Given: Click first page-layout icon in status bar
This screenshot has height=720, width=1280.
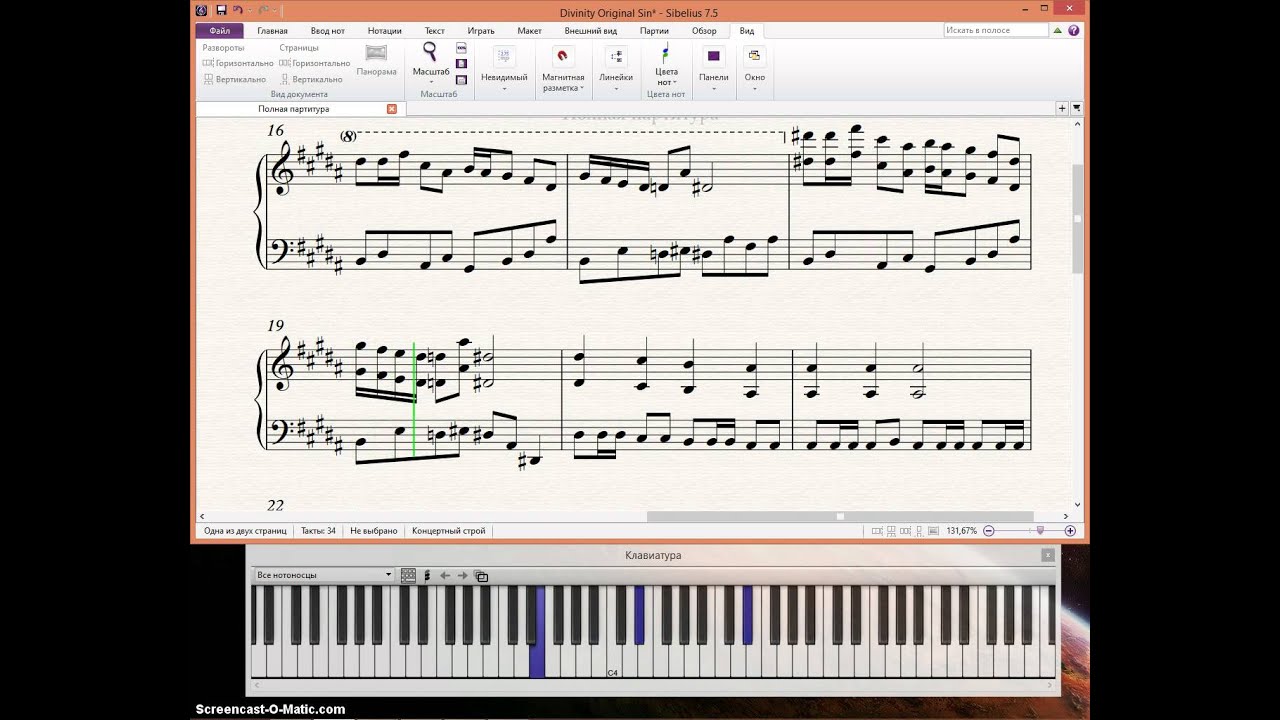Looking at the screenshot, I should tap(876, 531).
